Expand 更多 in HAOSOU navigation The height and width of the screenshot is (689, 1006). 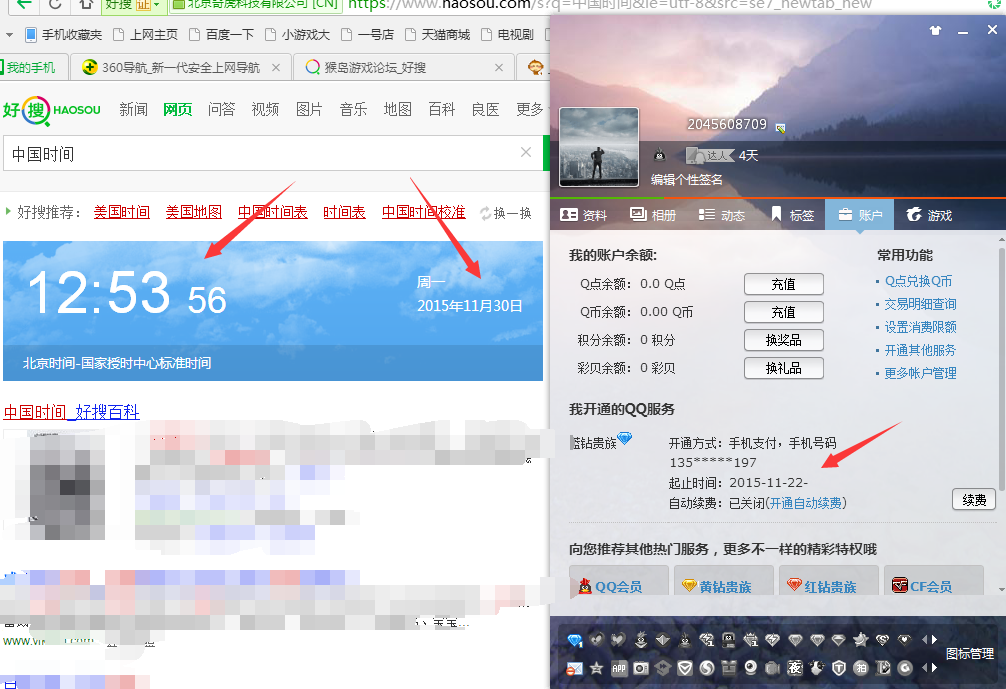(x=530, y=110)
